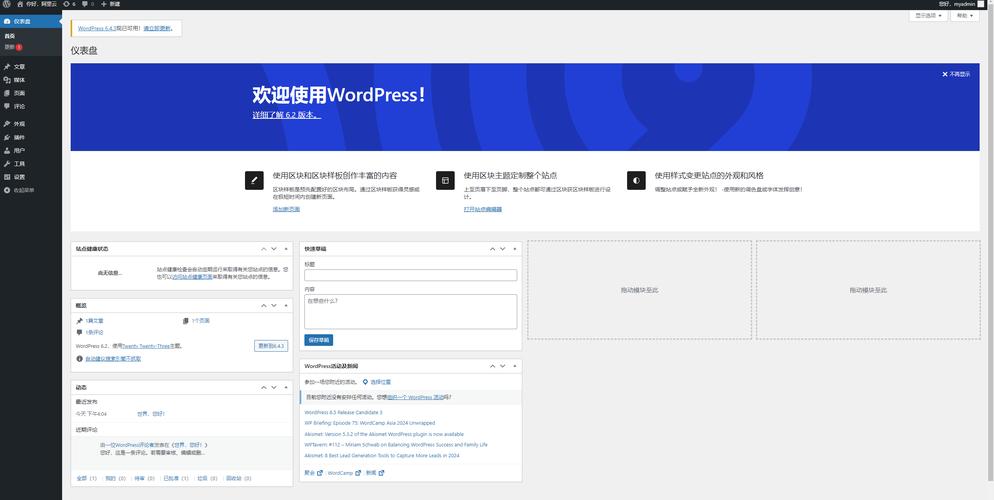Select 页面 (Pages) in the sidebar menu
The image size is (994, 500).
pyautogui.click(x=19, y=93)
